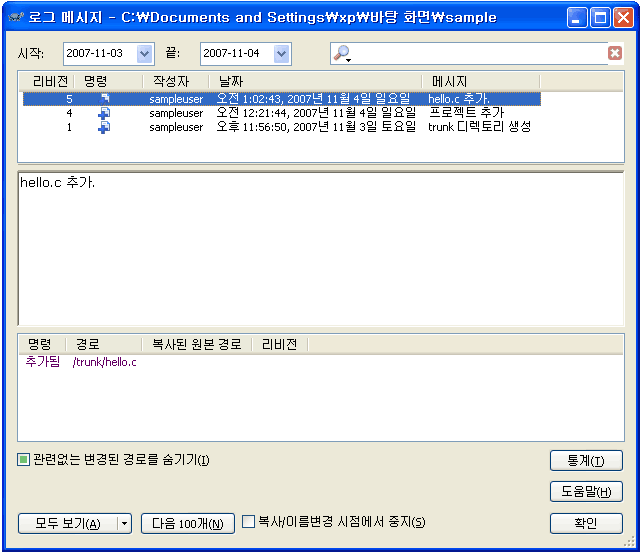The height and width of the screenshot is (553, 641).
Task: Expand the 모두 보기 split button arrow
Action: [125, 523]
